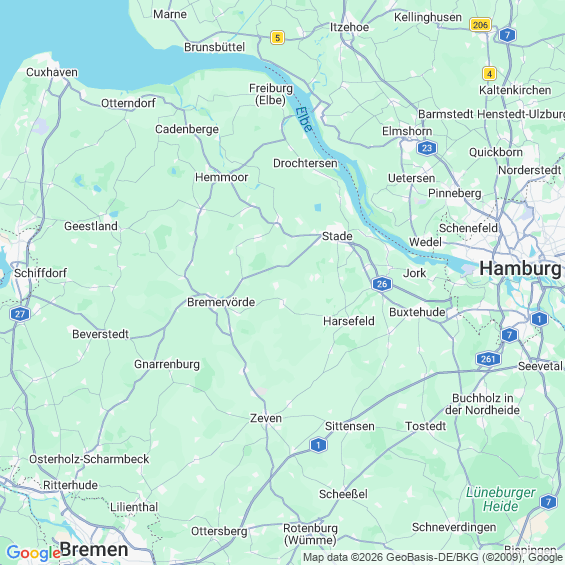Image resolution: width=565 pixels, height=565 pixels.
Task: Select the Hamburg city label
Action: (520, 268)
